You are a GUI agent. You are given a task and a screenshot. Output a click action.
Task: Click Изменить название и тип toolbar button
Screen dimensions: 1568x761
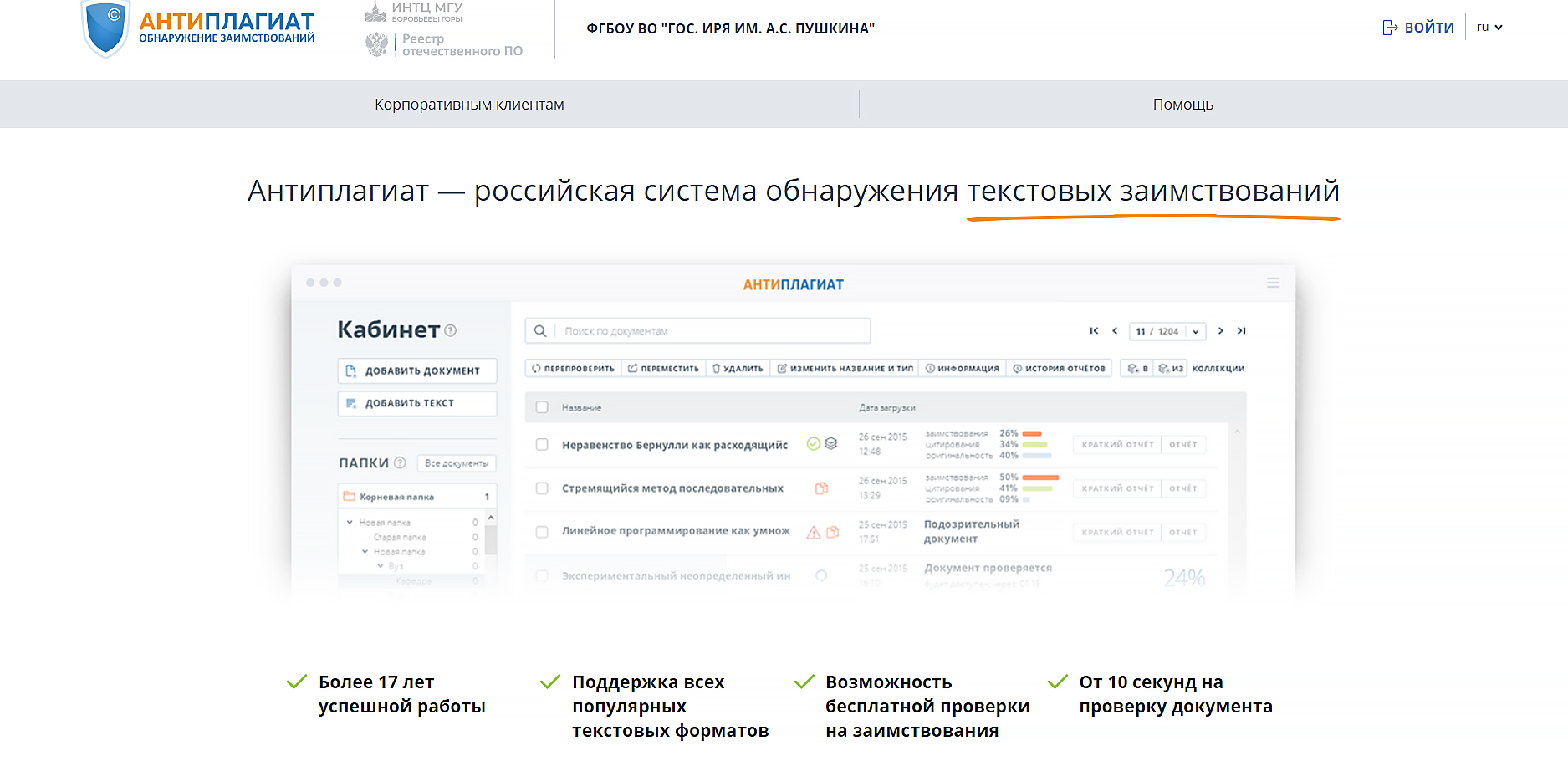click(845, 369)
